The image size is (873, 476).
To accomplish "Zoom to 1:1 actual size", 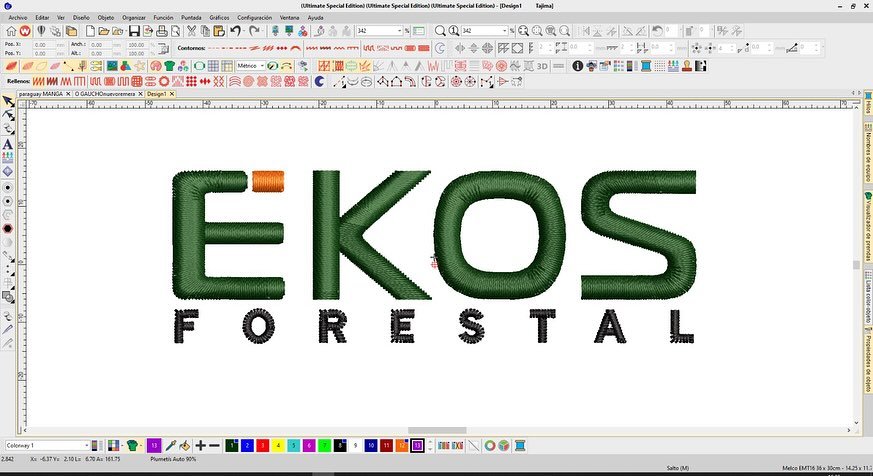I will click(454, 31).
